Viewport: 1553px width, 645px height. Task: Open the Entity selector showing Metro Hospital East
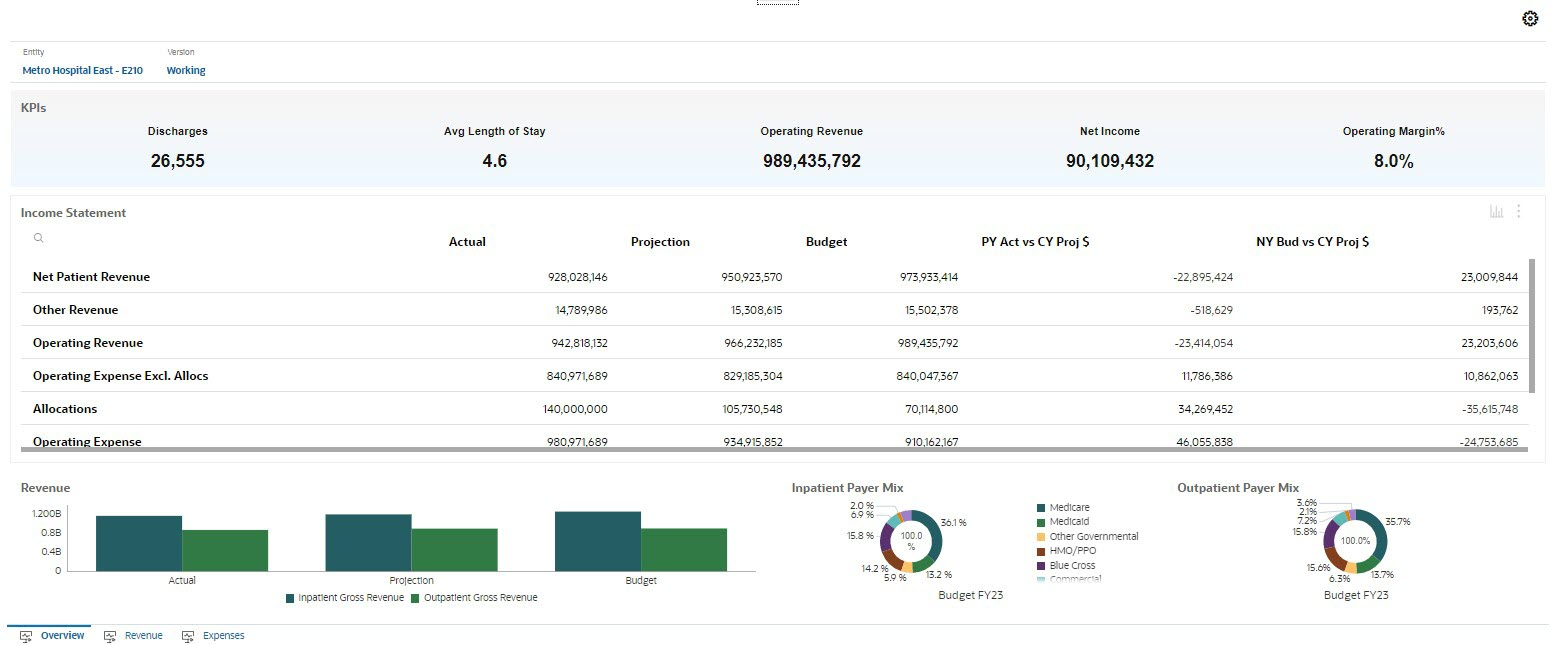[82, 70]
